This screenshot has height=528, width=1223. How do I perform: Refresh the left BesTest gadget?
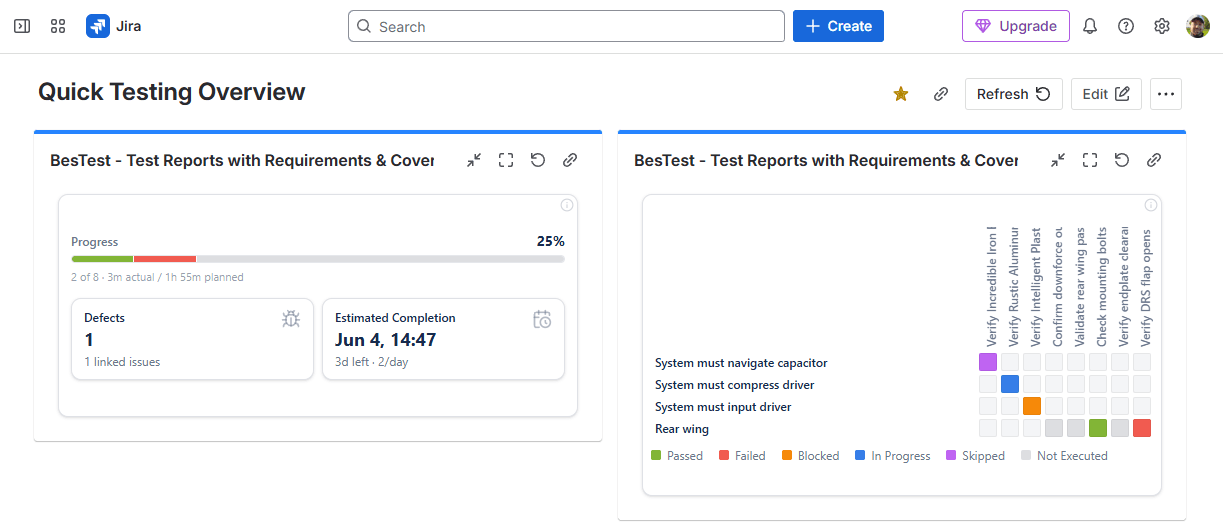(538, 160)
